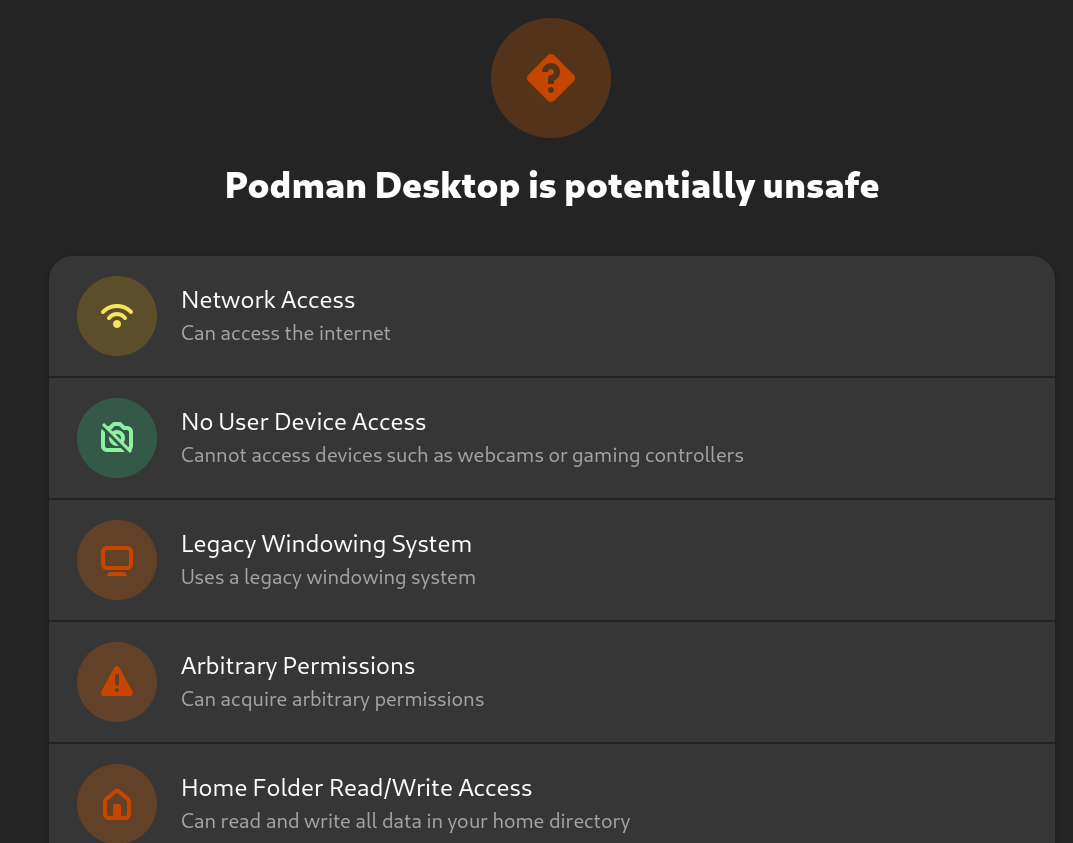The width and height of the screenshot is (1073, 843).
Task: Click the green crossed-out camera icon
Action: 117,438
